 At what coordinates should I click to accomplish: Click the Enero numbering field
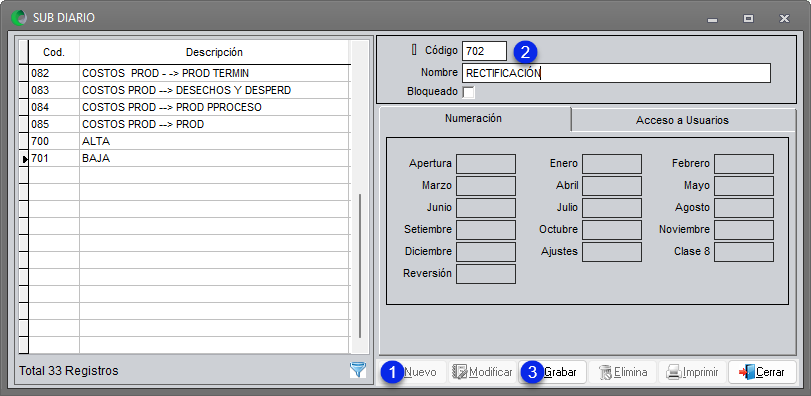[x=612, y=164]
